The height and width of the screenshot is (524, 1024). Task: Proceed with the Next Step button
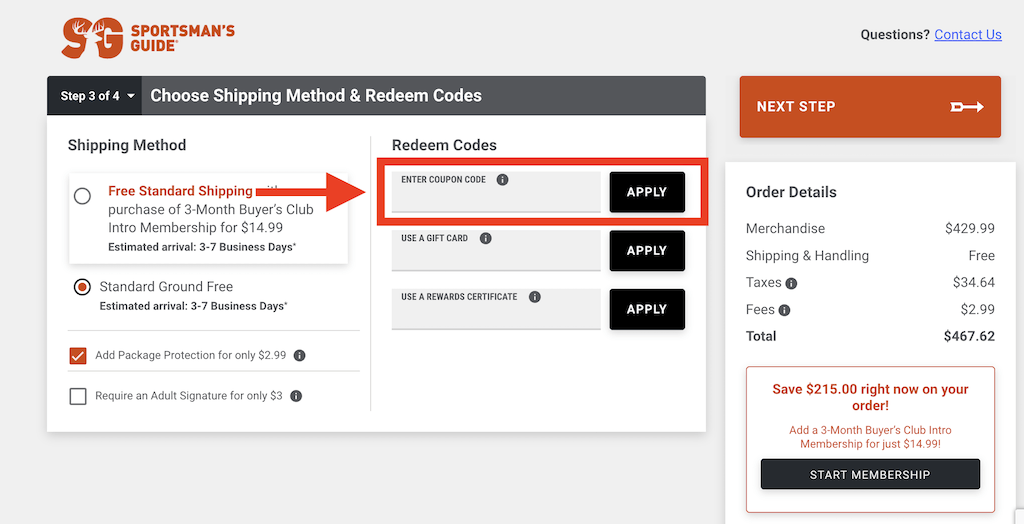click(870, 106)
